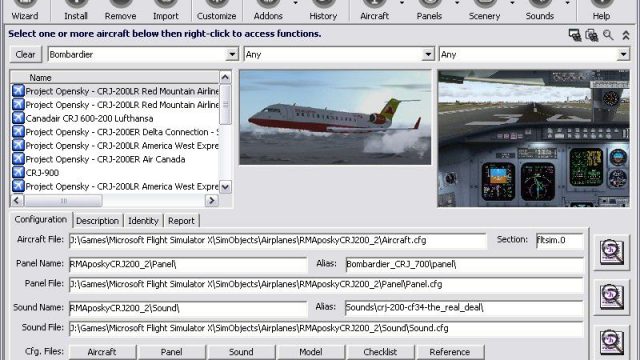This screenshot has width=640, height=360.
Task: Click the Alias field with crj-200-cf34 sound
Action: 464,308
